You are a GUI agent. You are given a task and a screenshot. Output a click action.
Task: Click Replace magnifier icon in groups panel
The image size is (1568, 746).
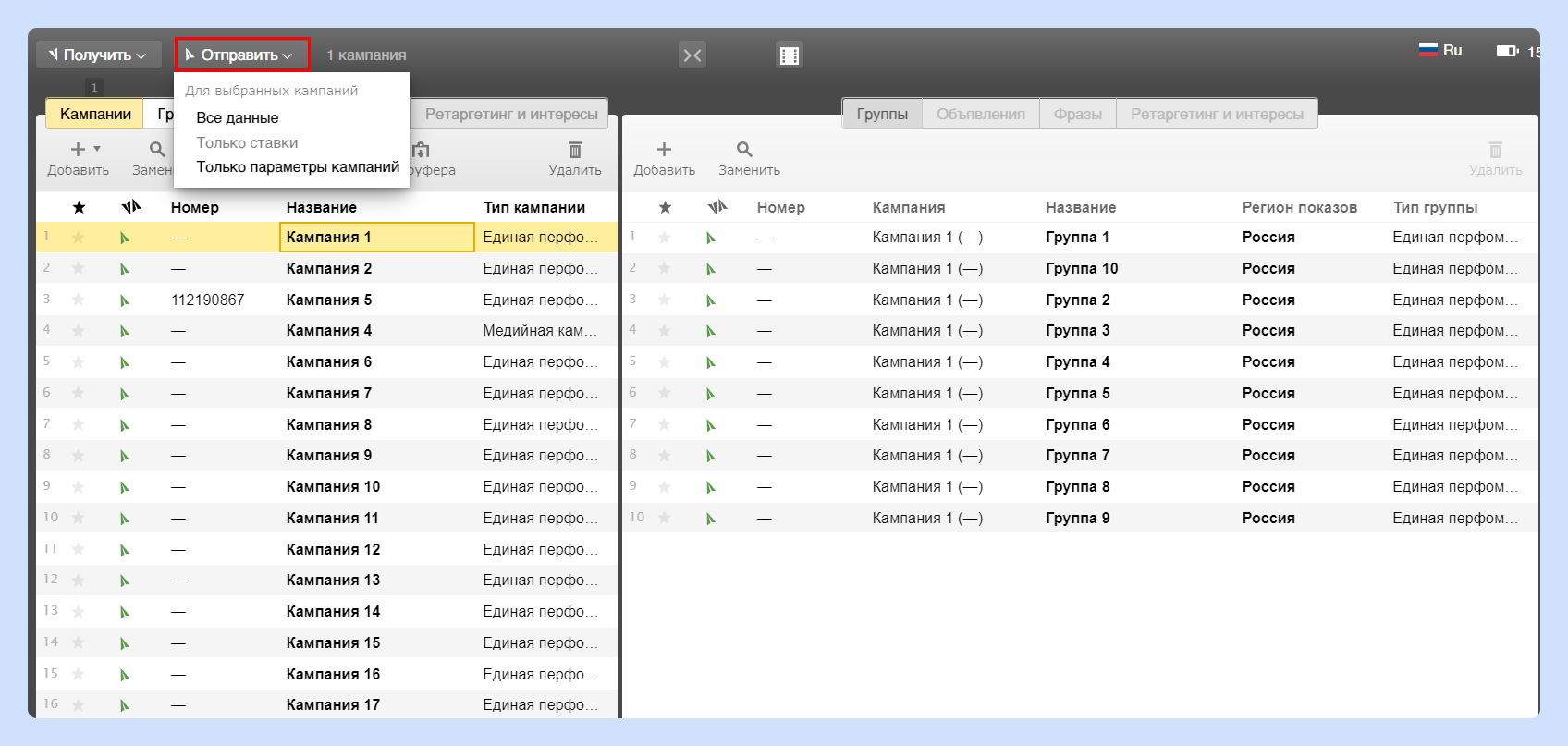coord(744,149)
